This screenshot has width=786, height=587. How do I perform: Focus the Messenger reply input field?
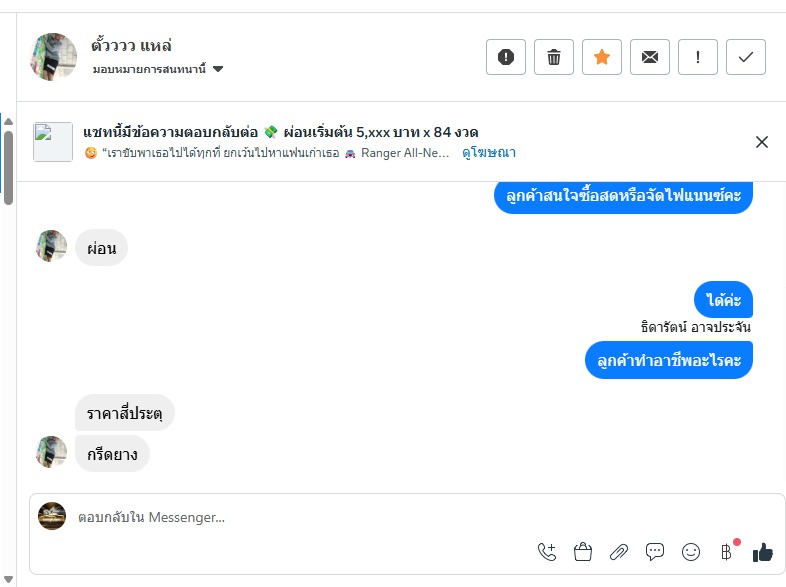(300, 517)
